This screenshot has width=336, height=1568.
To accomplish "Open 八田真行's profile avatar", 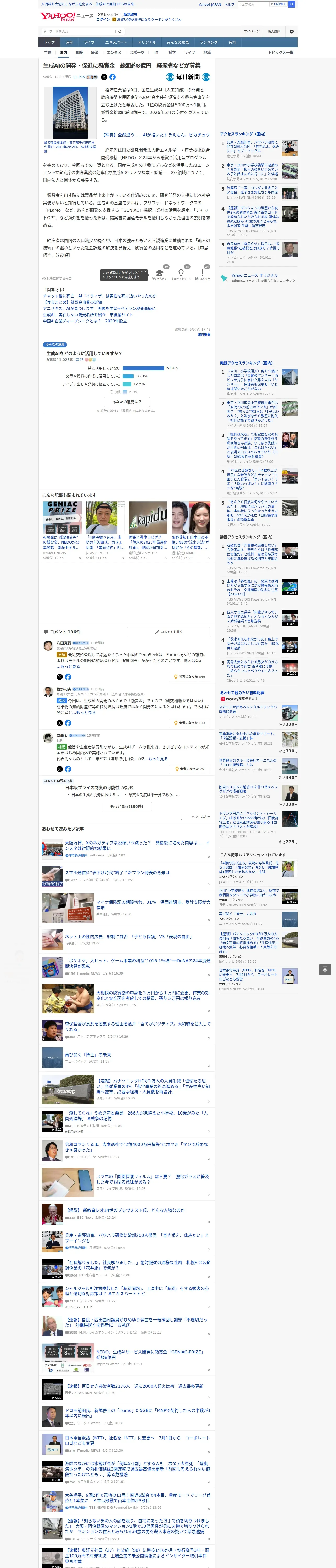I will coord(48,645).
